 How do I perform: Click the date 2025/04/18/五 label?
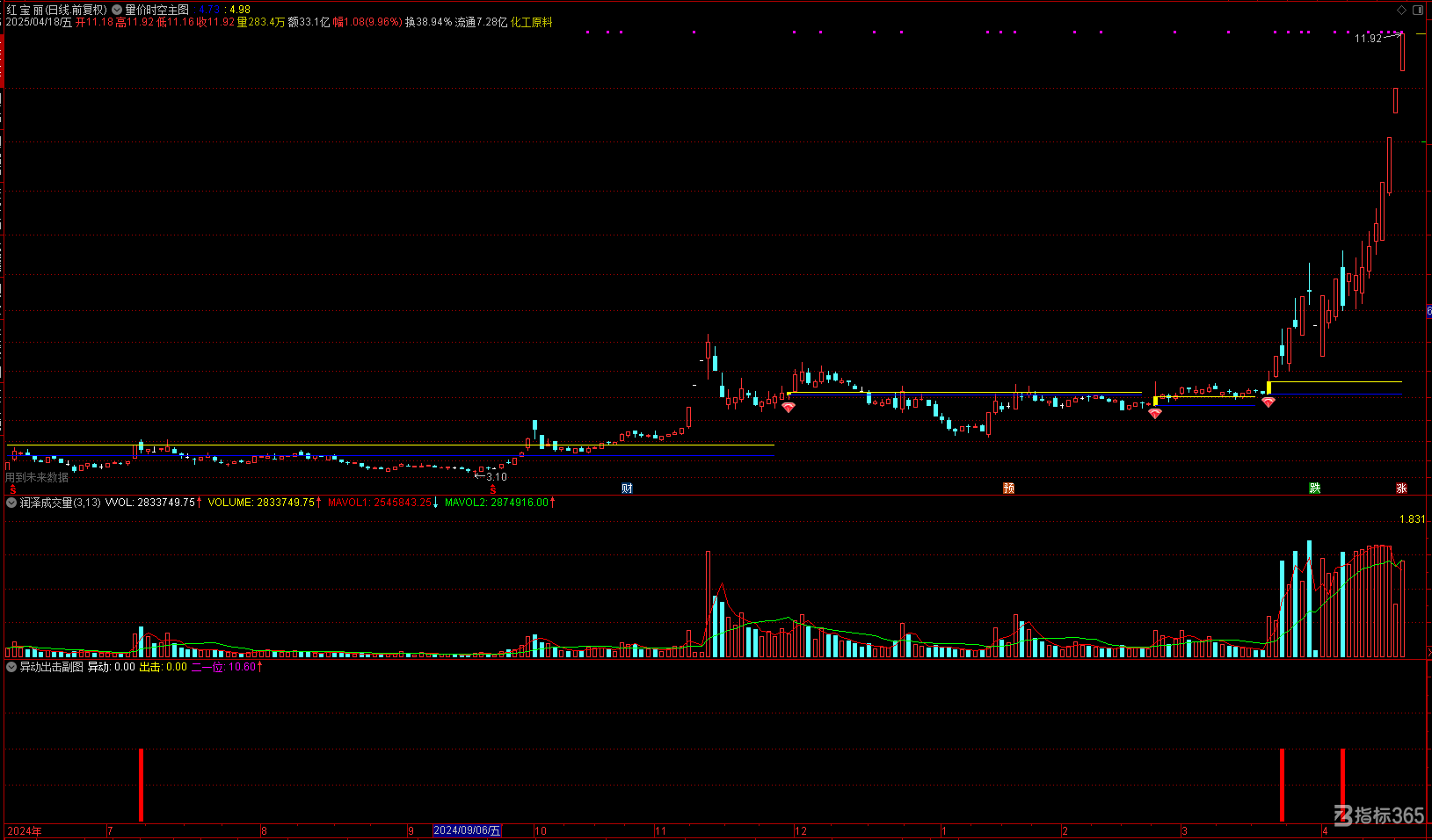(x=39, y=22)
